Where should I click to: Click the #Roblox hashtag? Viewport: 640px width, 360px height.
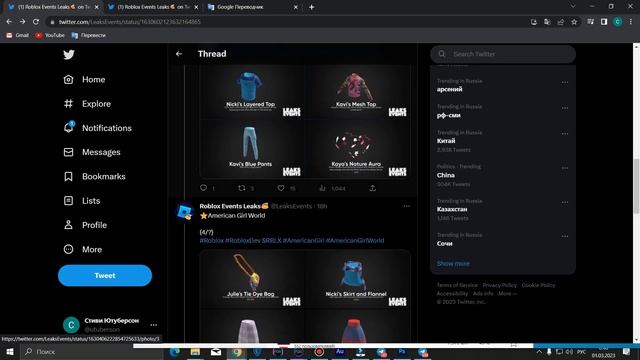[211, 240]
